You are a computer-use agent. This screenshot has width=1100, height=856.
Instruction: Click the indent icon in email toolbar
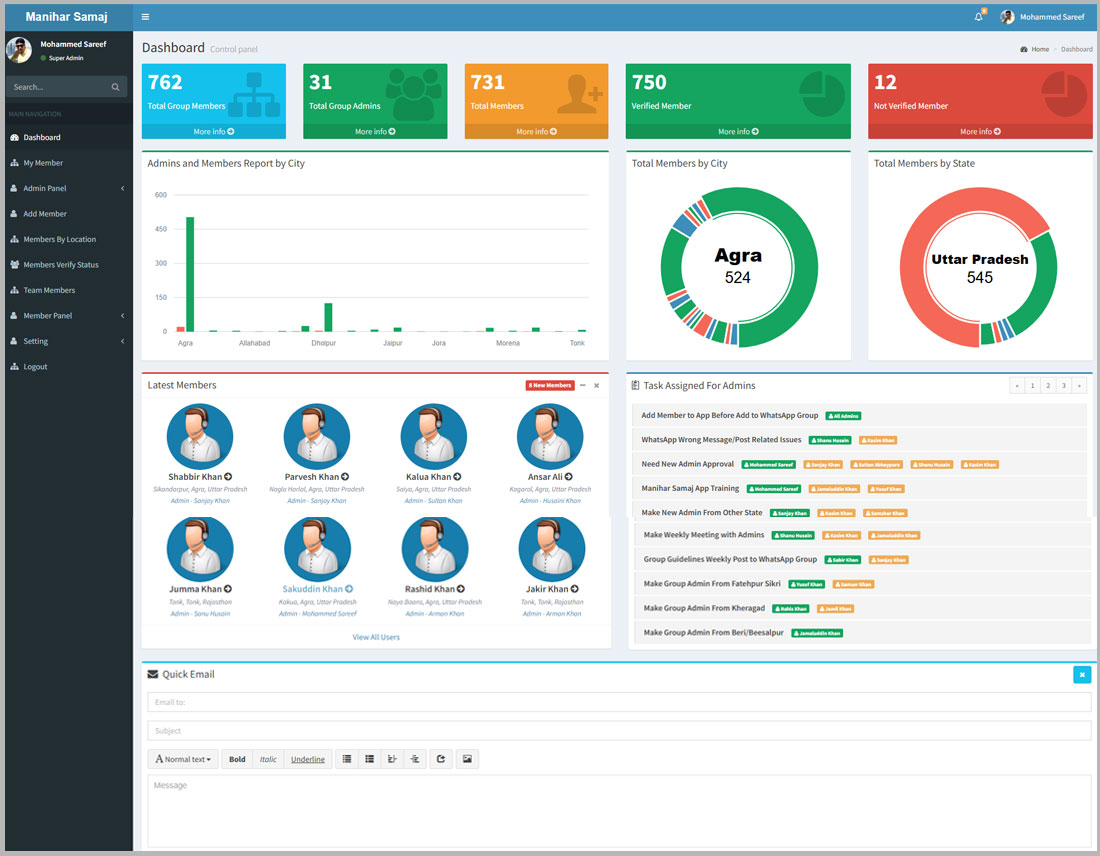pyautogui.click(x=415, y=760)
